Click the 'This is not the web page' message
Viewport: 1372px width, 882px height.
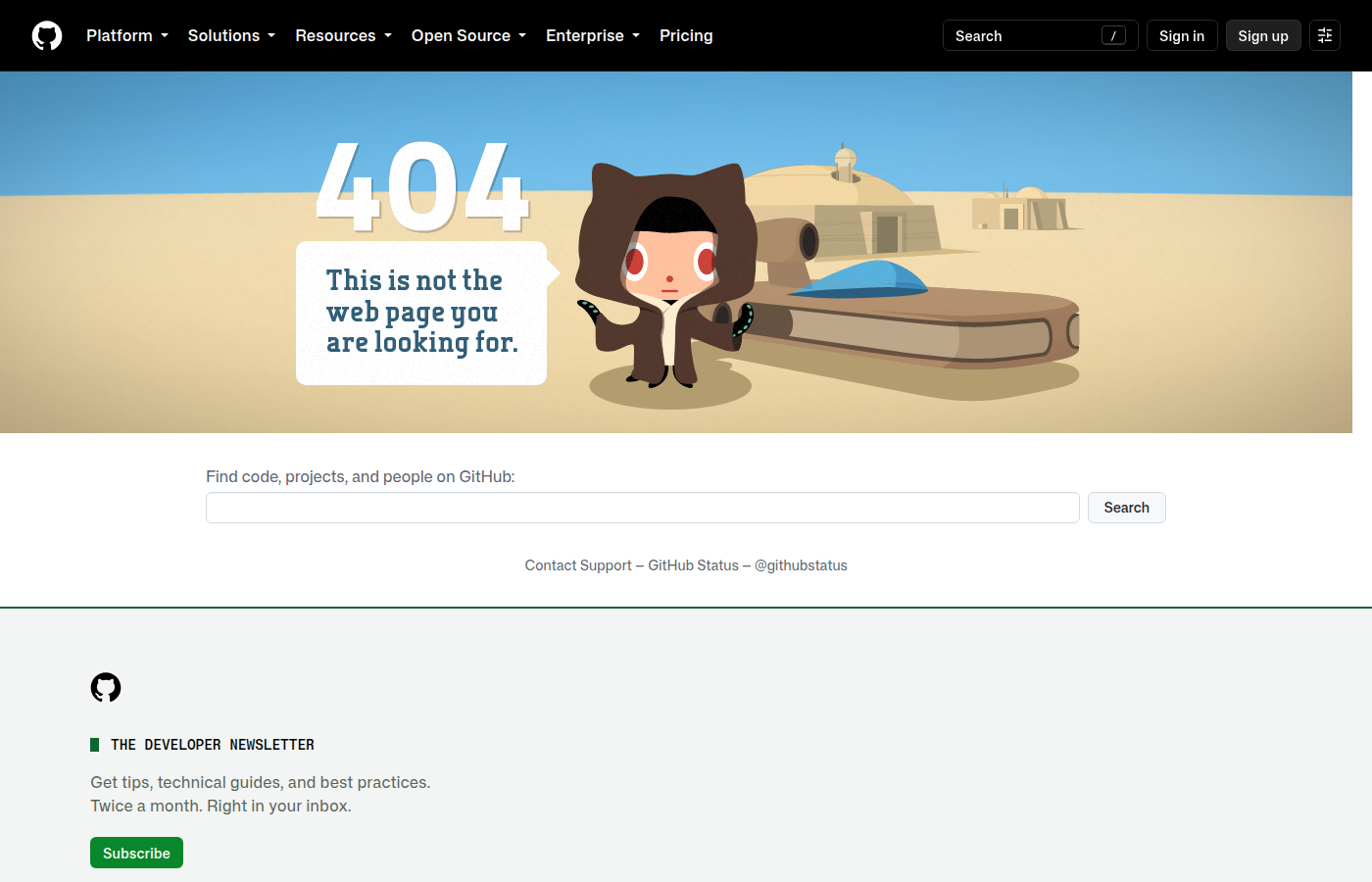pos(421,312)
